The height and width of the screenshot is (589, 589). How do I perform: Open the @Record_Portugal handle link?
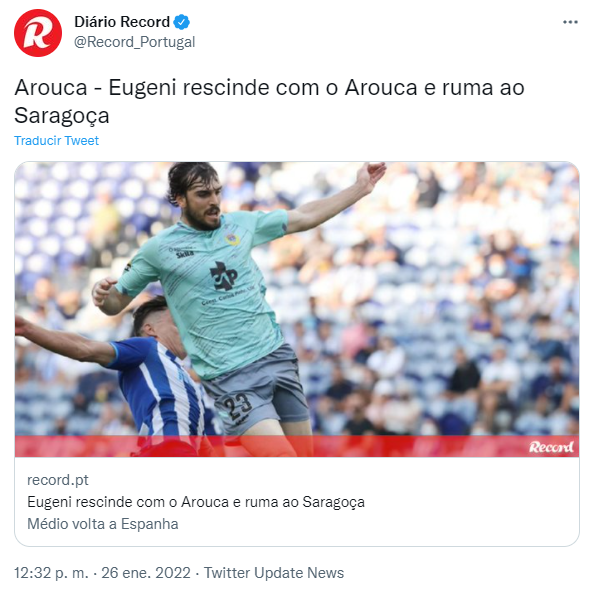click(134, 42)
